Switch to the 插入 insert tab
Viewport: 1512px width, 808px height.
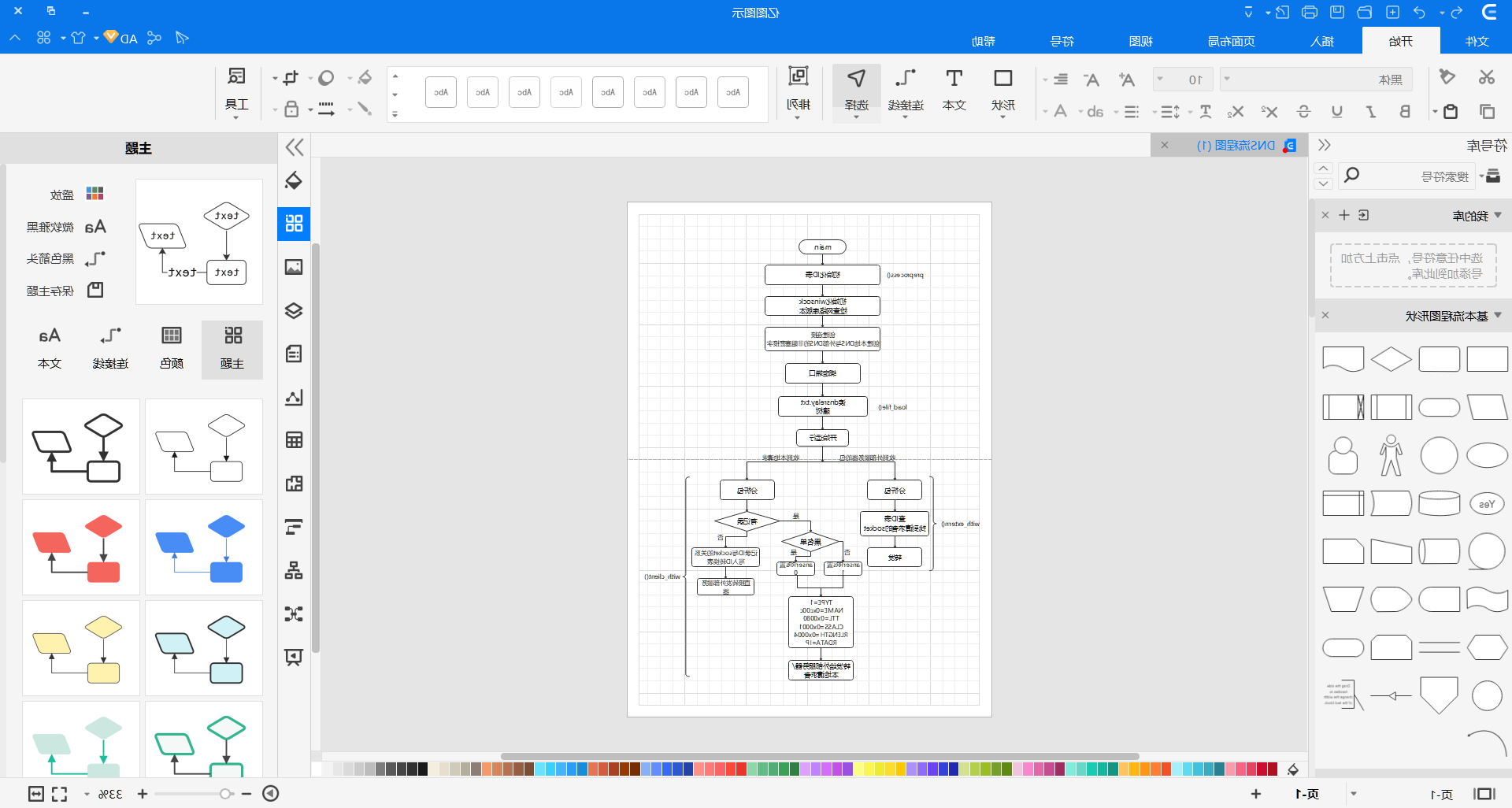(x=1322, y=41)
